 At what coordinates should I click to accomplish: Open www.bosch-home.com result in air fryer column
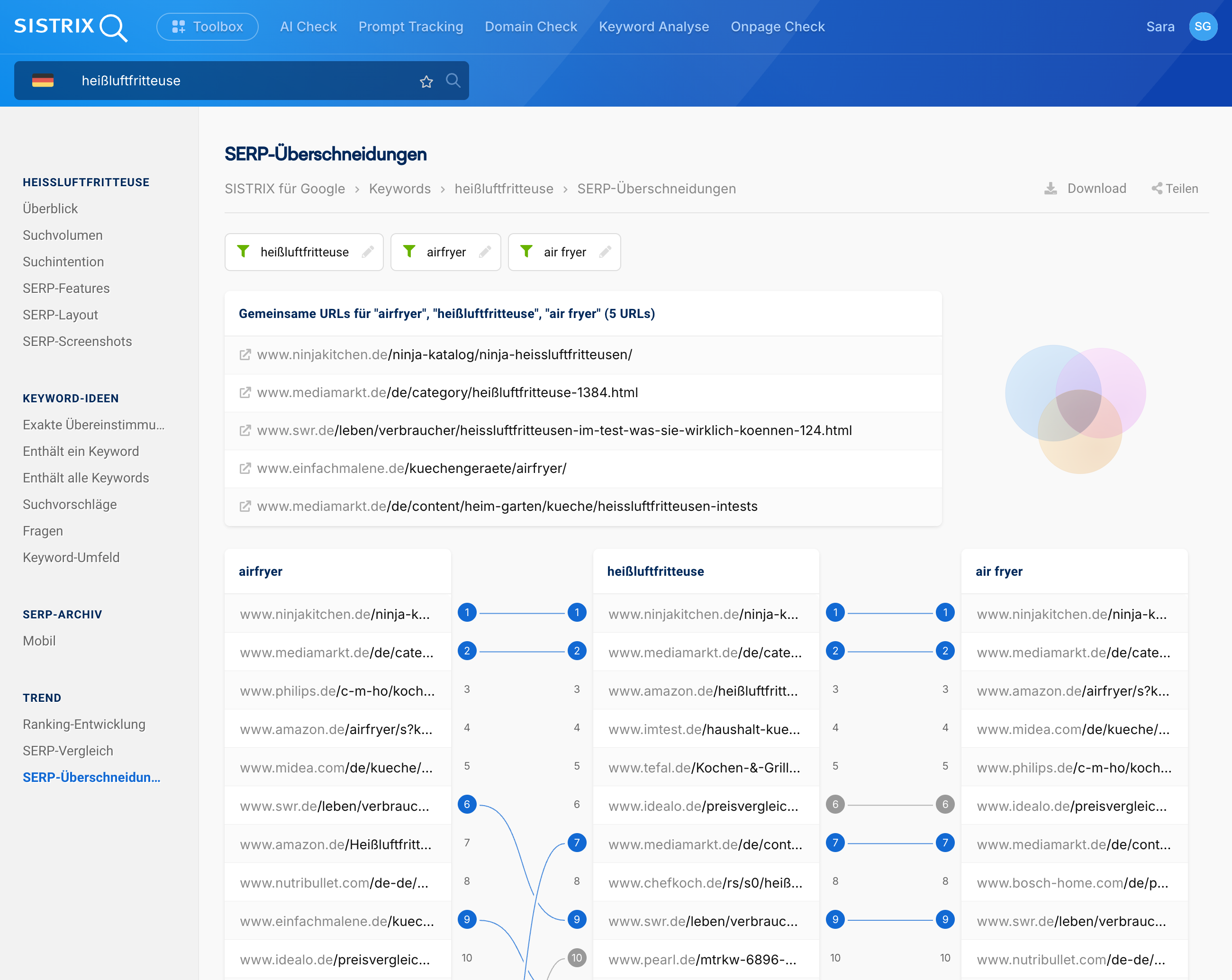(1073, 883)
